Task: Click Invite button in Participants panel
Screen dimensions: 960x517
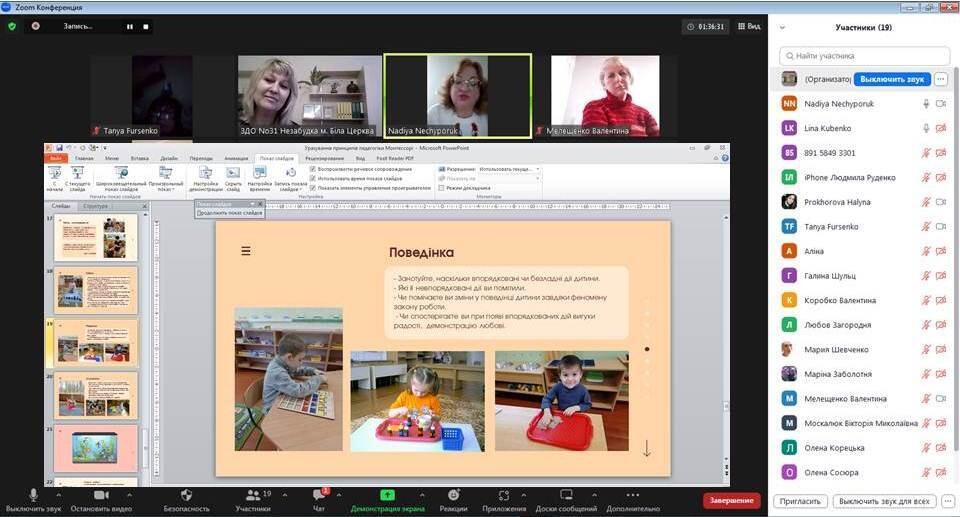Action: tap(800, 501)
